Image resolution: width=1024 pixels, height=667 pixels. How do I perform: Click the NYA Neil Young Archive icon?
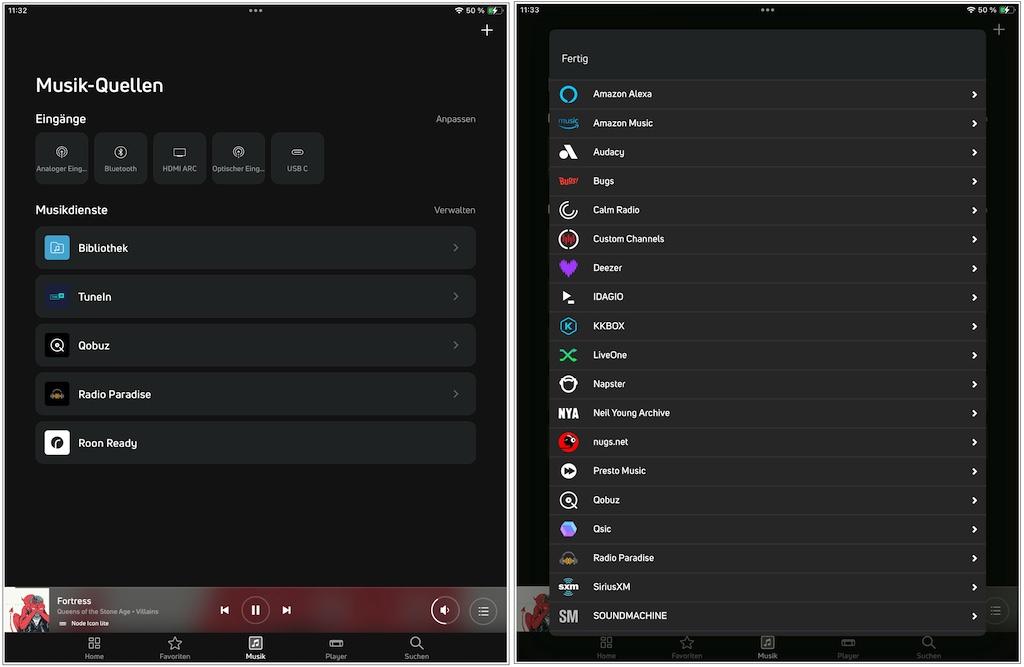(x=568, y=413)
